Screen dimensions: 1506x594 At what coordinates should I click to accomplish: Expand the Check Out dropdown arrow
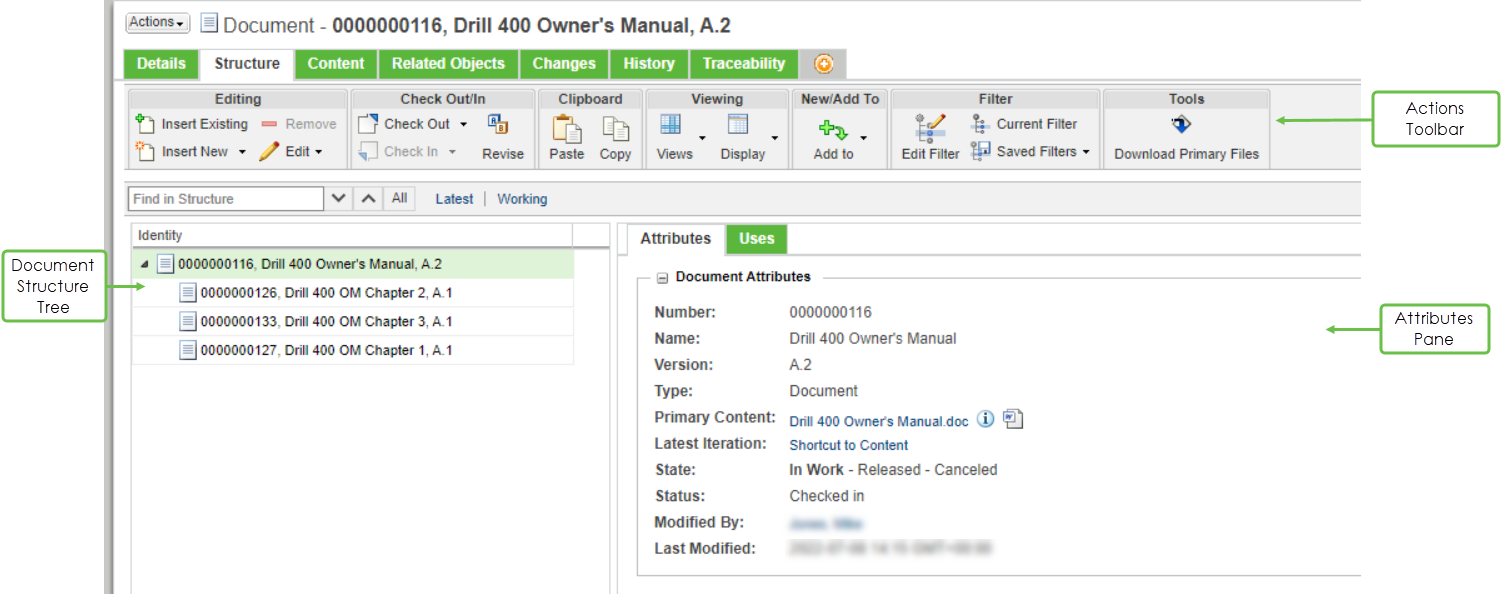[464, 124]
